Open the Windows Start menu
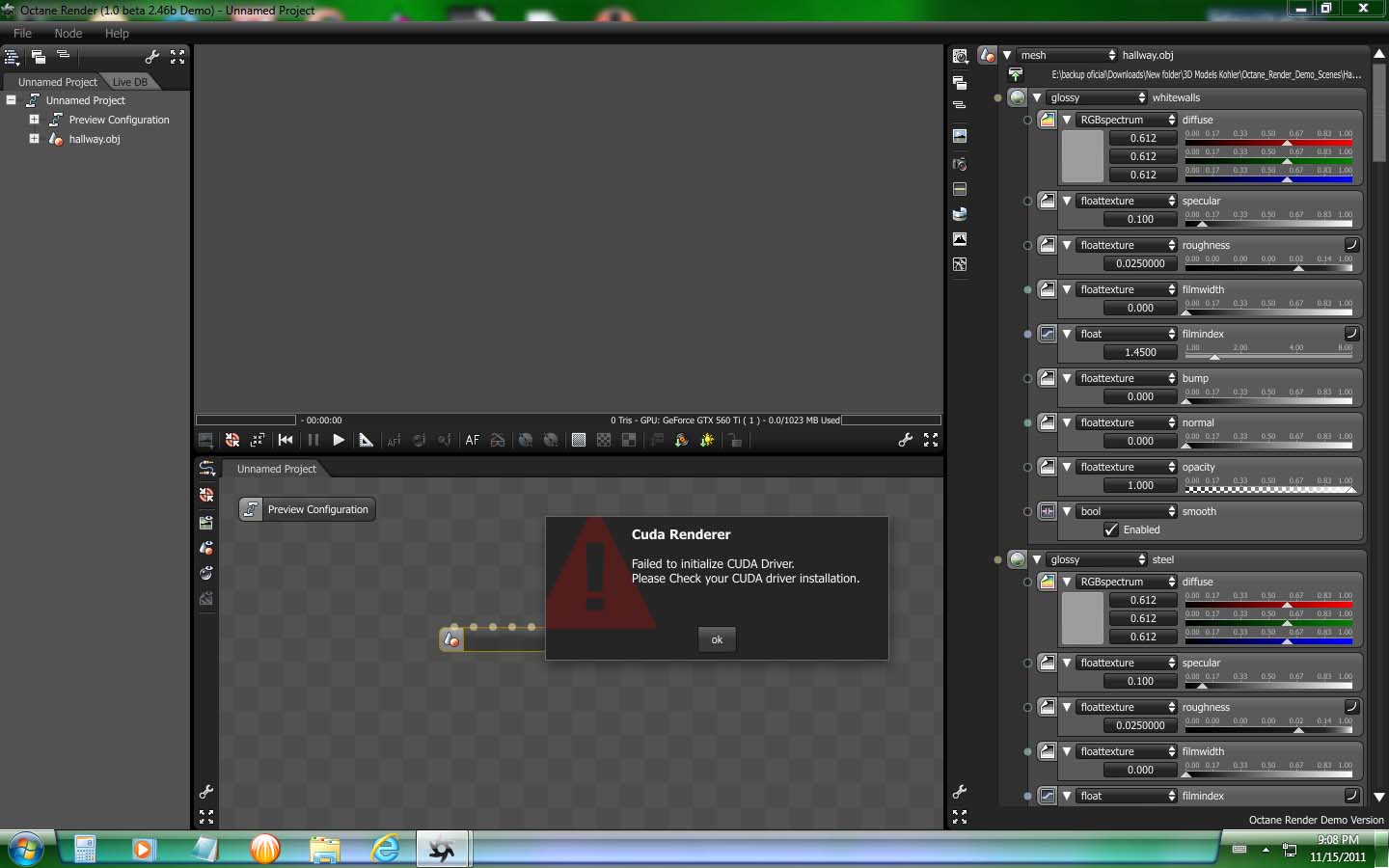The height and width of the screenshot is (868, 1389). click(x=26, y=850)
